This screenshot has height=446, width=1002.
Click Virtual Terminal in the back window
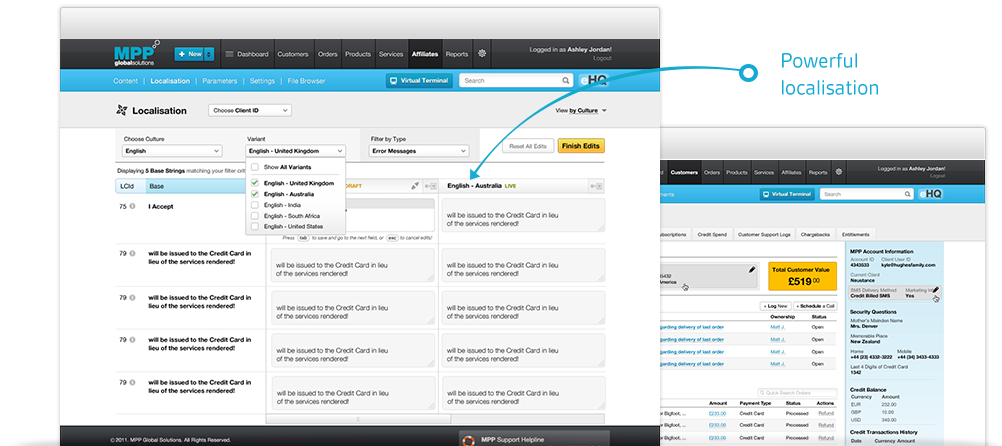tap(787, 194)
